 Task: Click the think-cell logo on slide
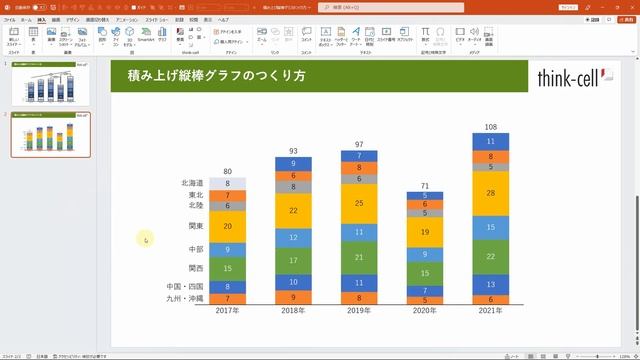tap(575, 77)
